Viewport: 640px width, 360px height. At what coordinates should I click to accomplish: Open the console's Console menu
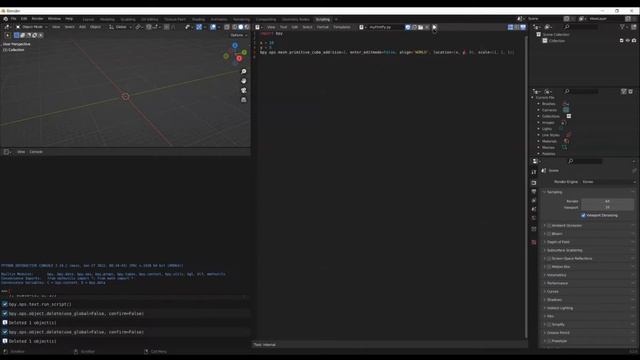point(36,152)
